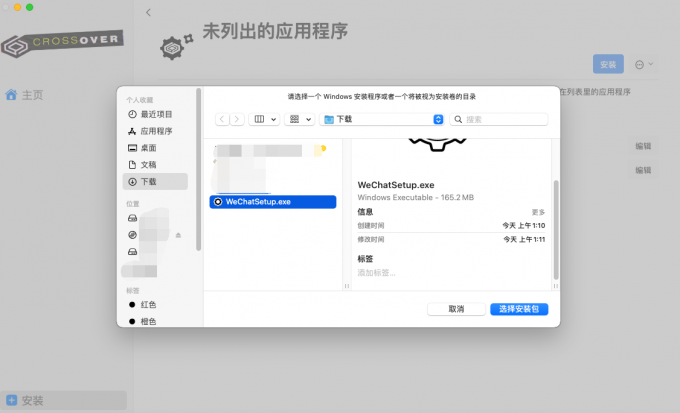The width and height of the screenshot is (680, 413).
Task: Click the green zoom window button
Action: pyautogui.click(x=29, y=7)
